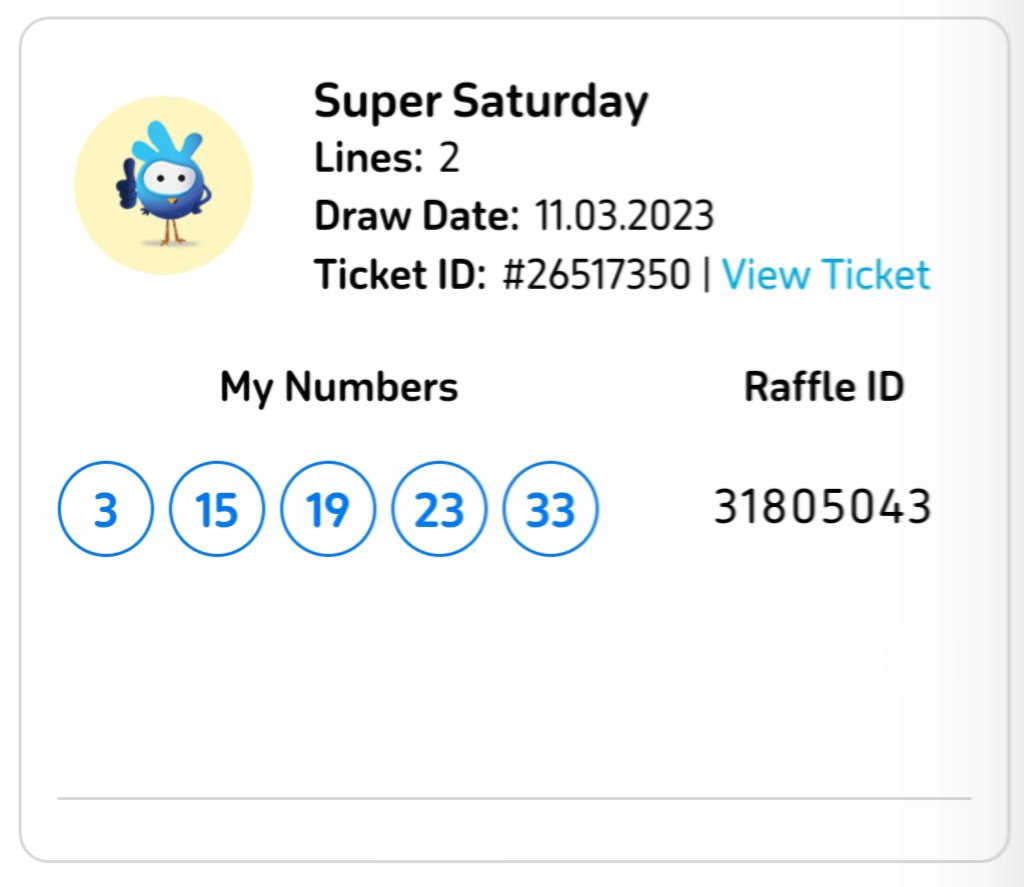The height and width of the screenshot is (887, 1024).
Task: Click the horizontal divider line at card bottom
Action: [514, 798]
